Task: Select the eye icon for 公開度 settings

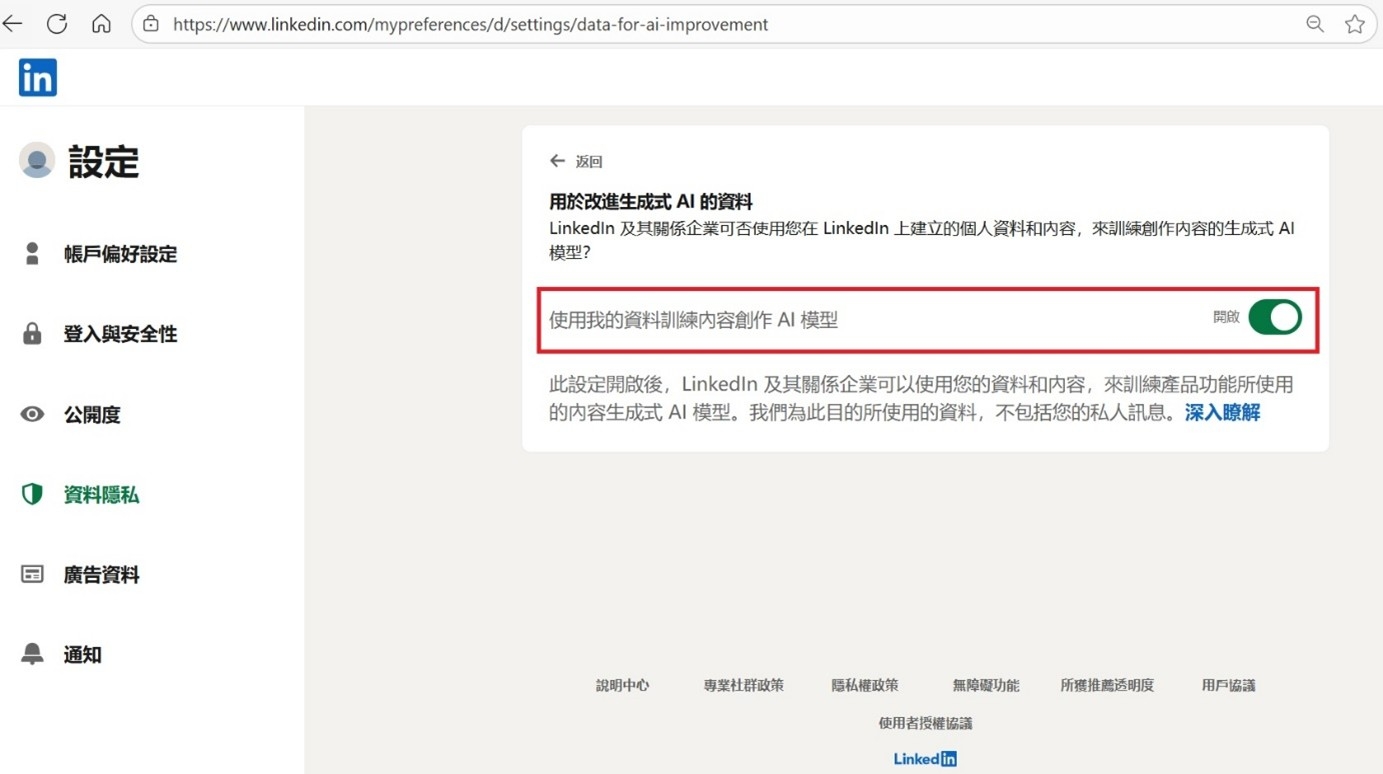Action: 32,414
